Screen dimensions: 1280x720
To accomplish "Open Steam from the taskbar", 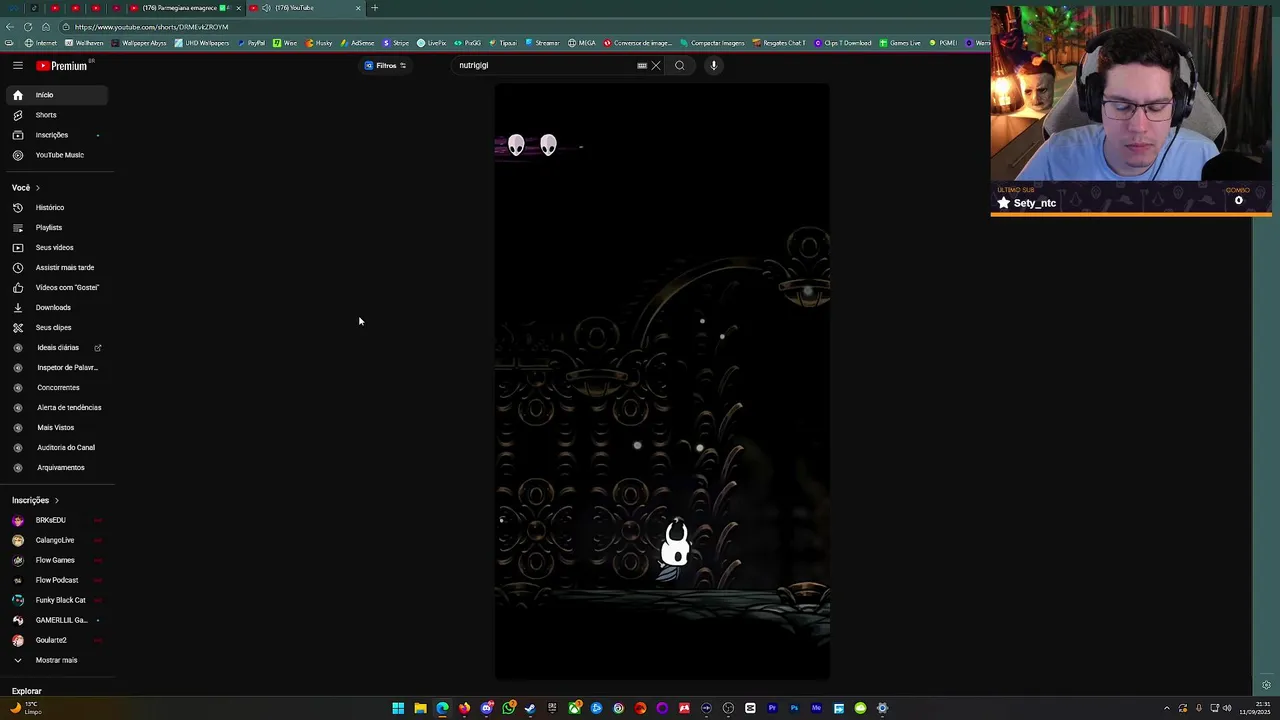I will [x=530, y=708].
